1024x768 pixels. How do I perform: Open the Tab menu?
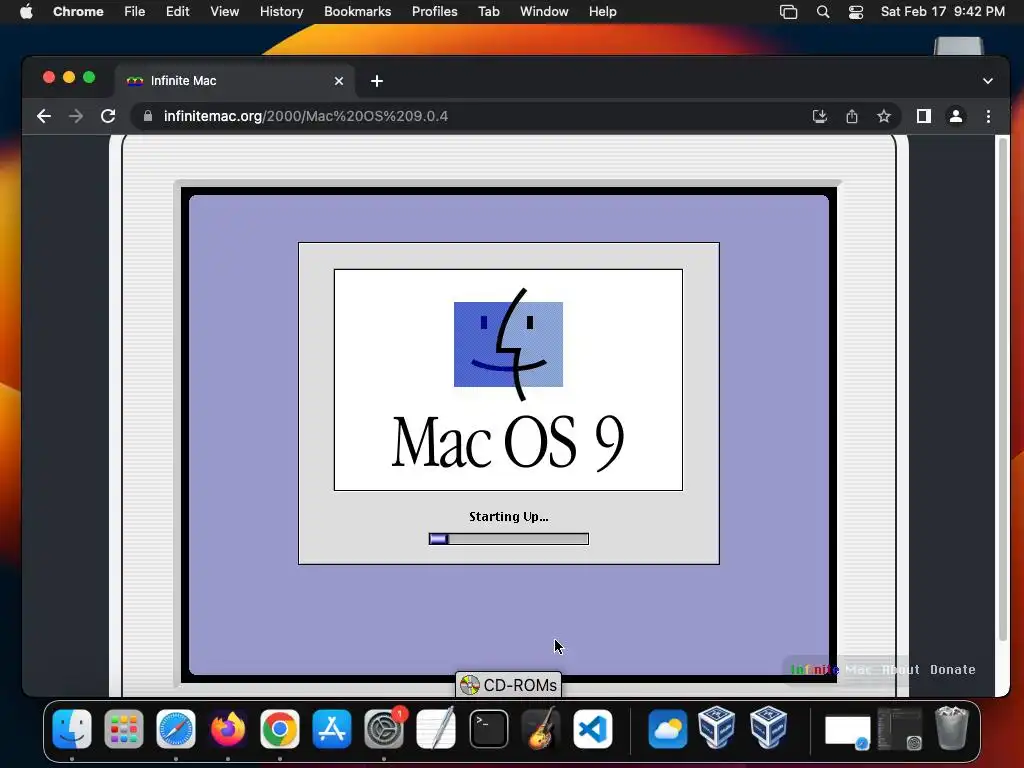coord(488,12)
